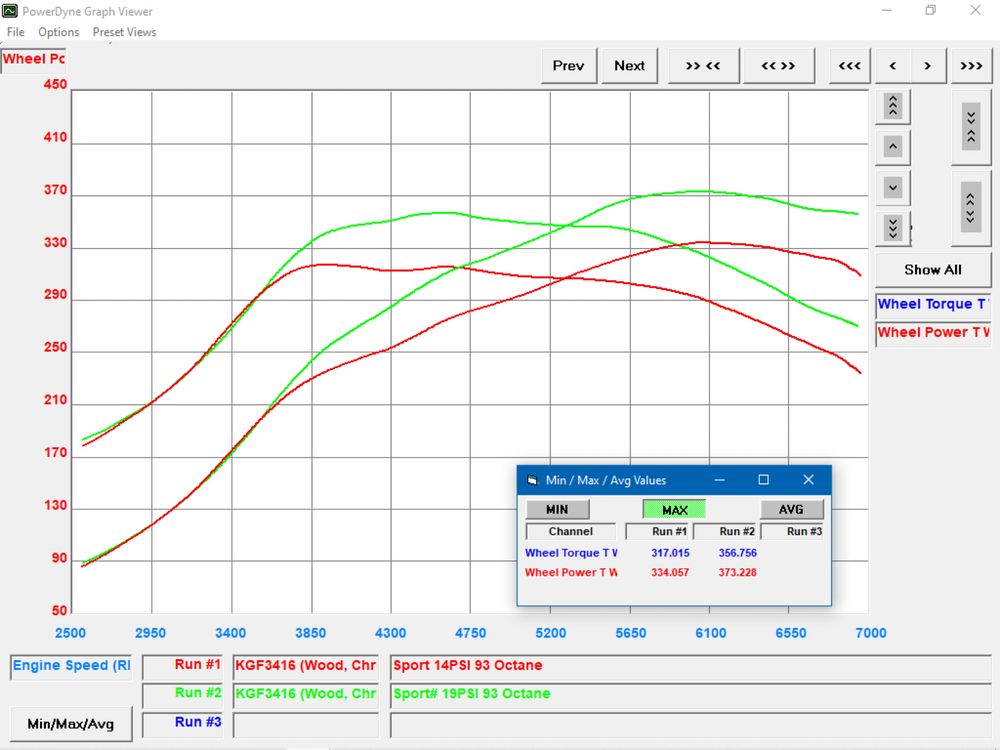Click the empty Run #3 description field
This screenshot has height=750, width=1000.
691,724
